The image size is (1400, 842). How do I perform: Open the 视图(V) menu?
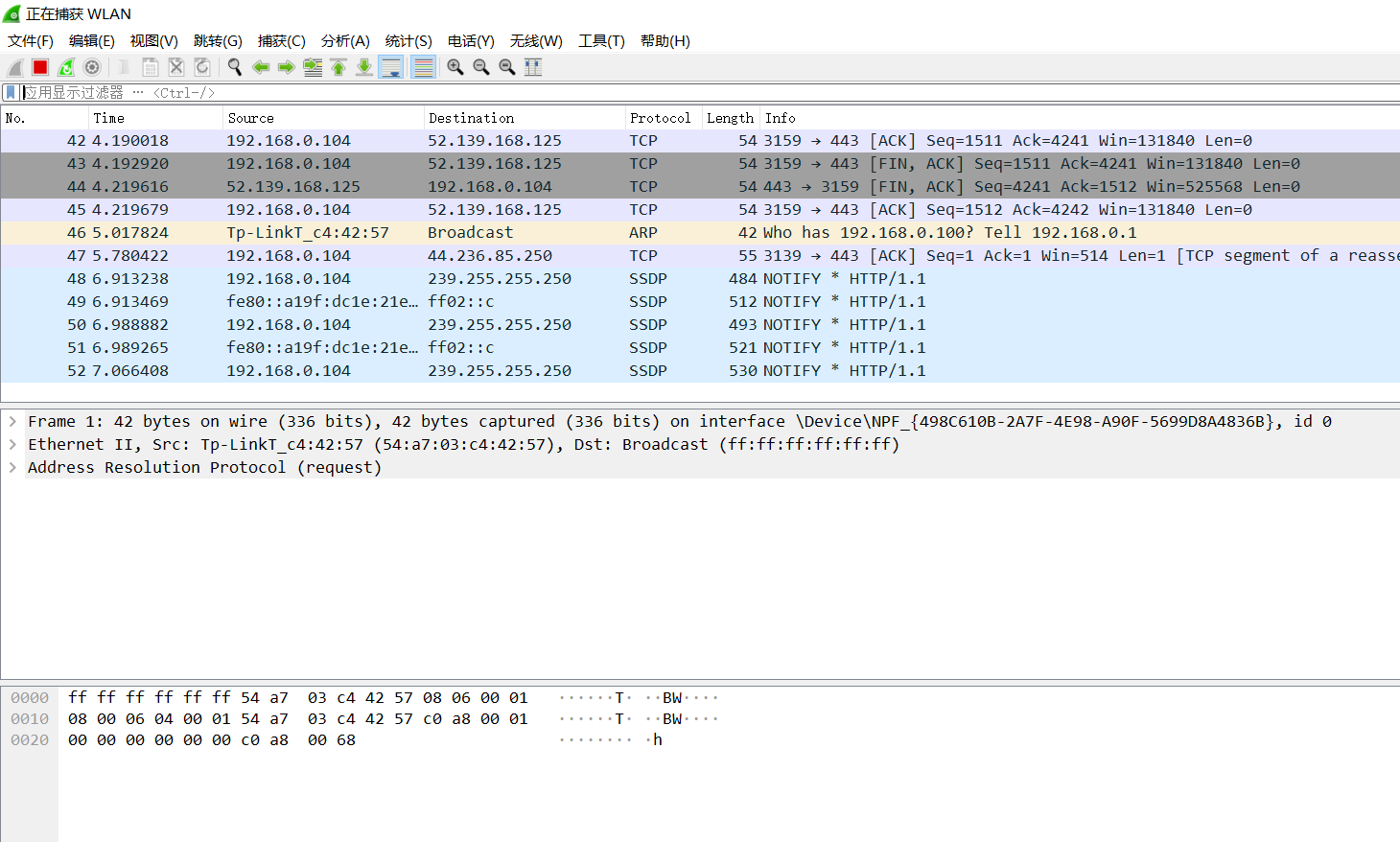coord(154,40)
